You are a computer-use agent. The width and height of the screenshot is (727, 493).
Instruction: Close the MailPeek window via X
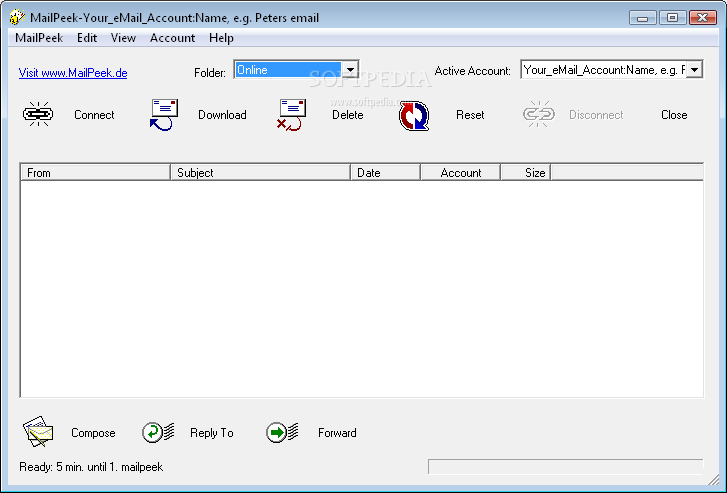702,18
